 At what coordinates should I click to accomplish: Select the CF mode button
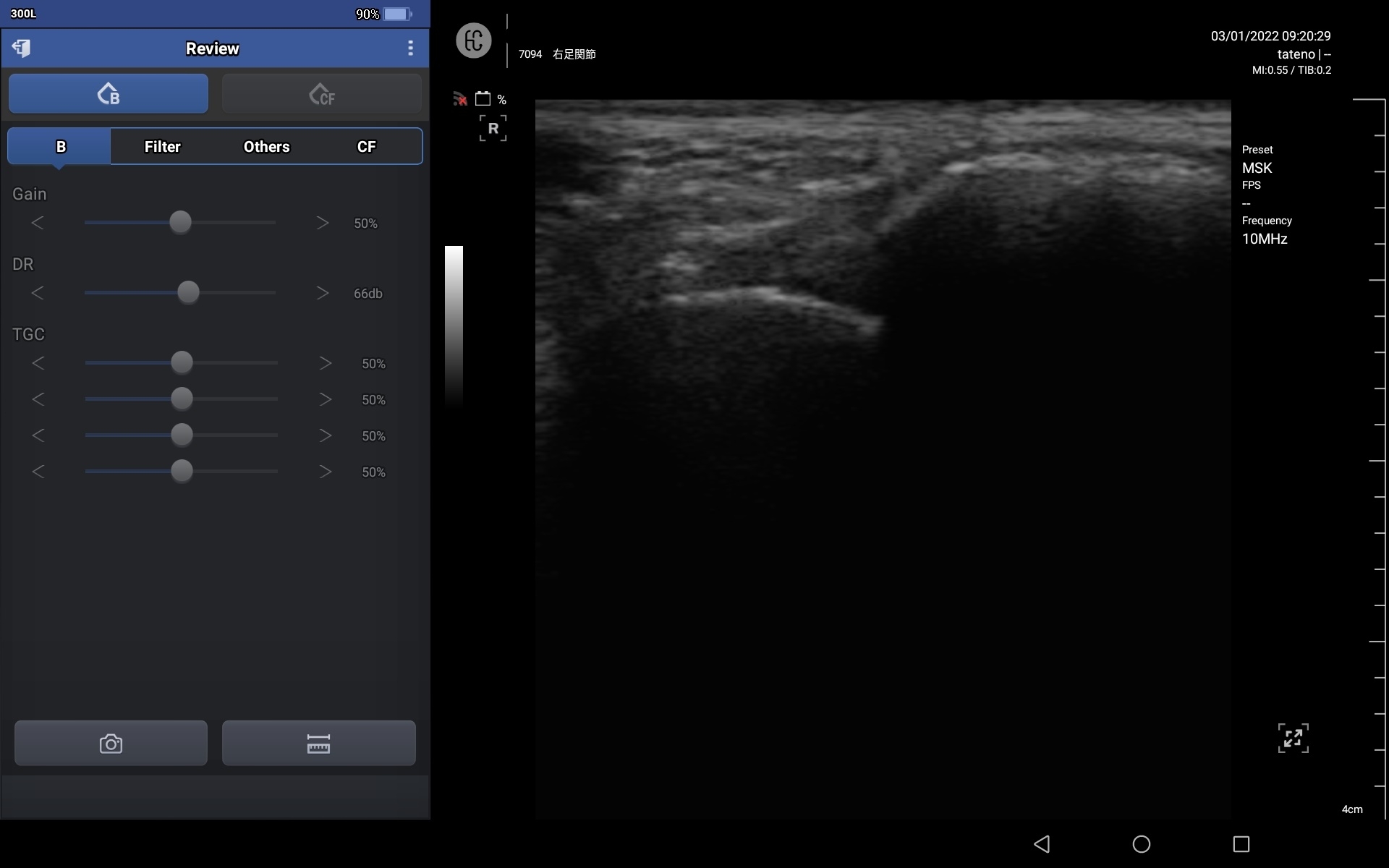pyautogui.click(x=322, y=93)
